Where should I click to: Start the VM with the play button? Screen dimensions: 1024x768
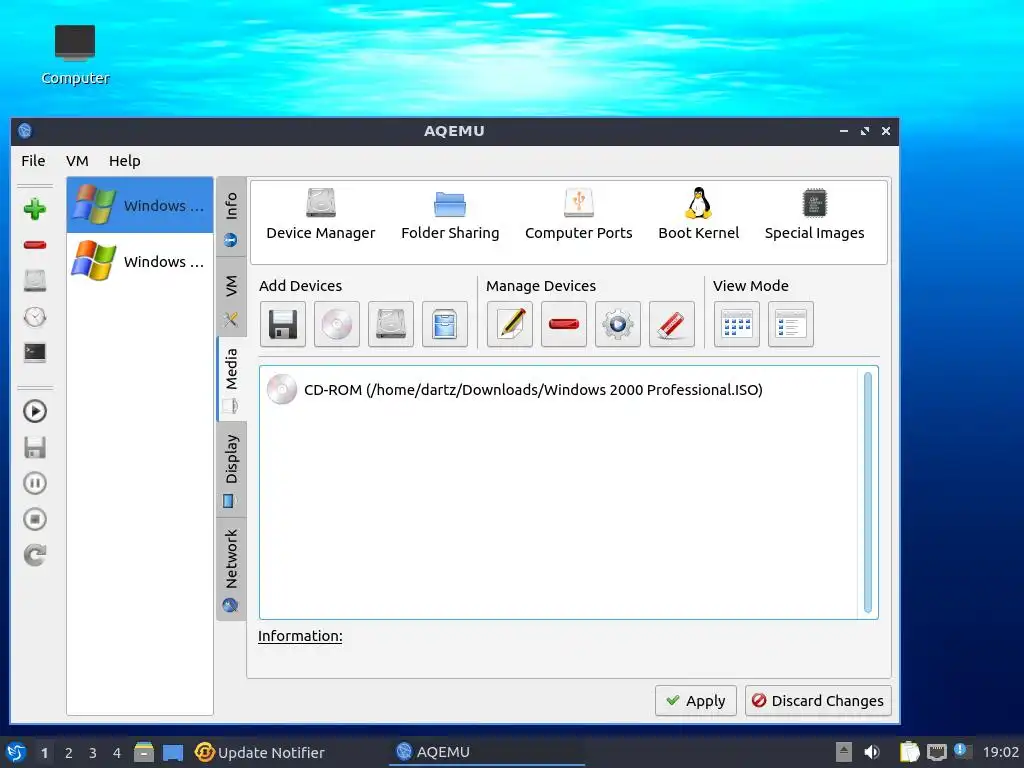35,411
